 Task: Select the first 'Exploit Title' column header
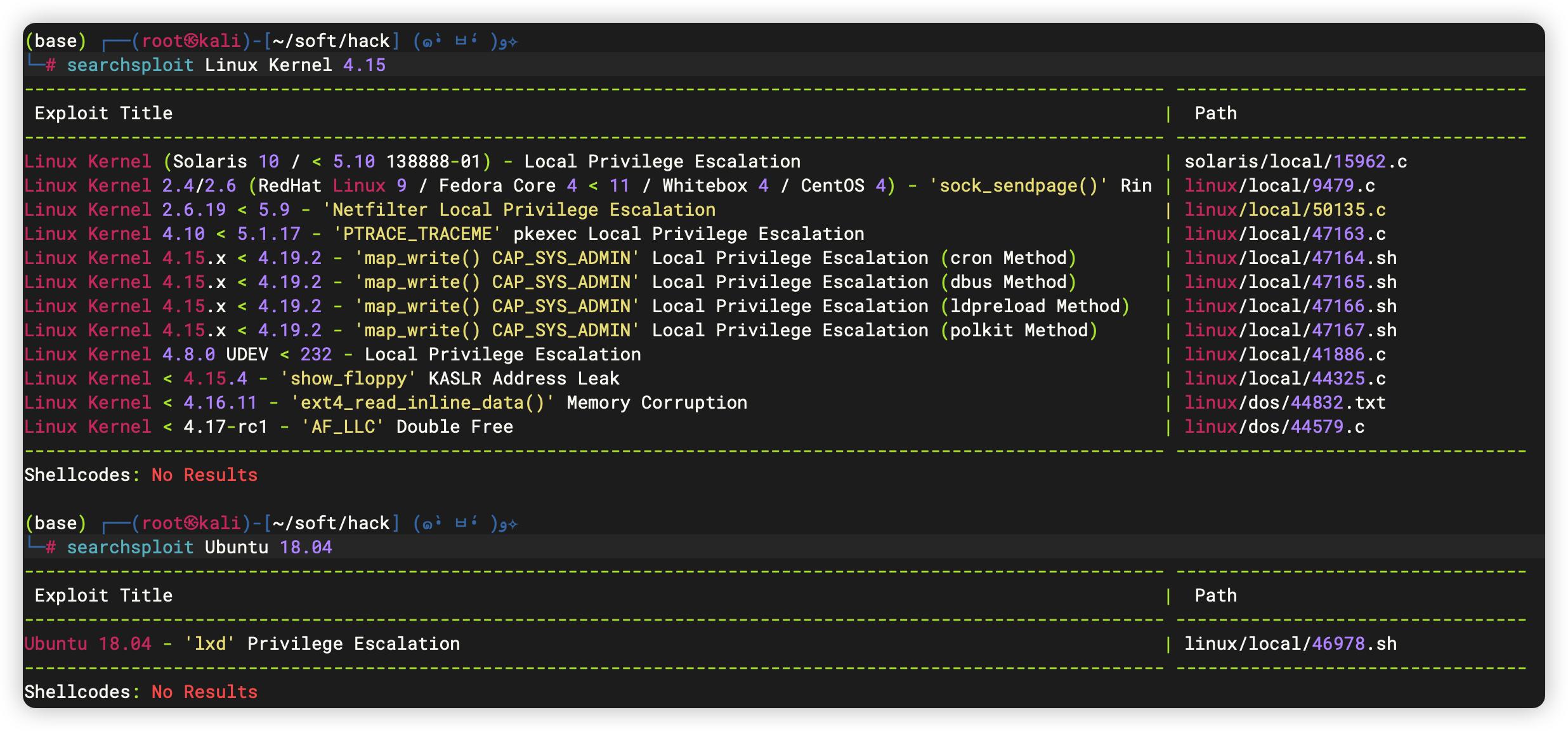pos(103,113)
